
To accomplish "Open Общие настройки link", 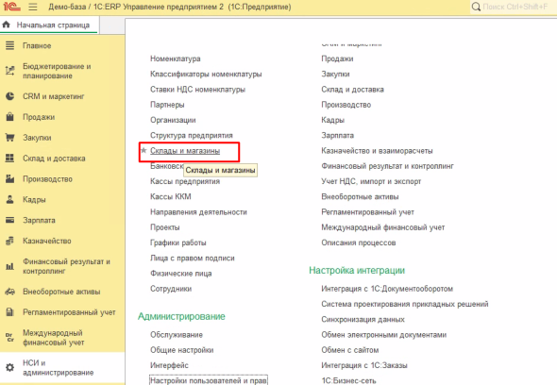I will [182, 350].
